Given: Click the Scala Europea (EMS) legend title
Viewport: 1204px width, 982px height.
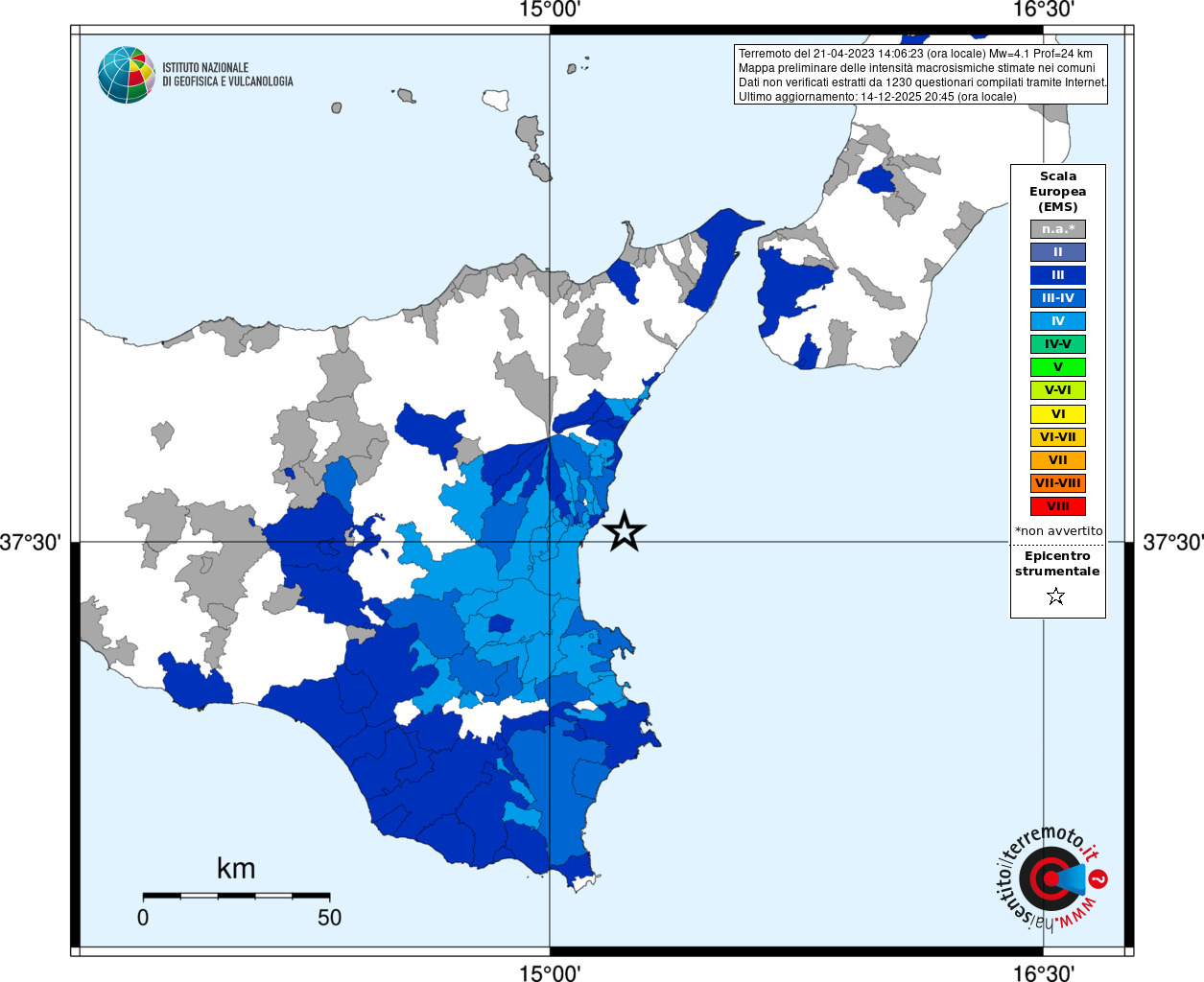Looking at the screenshot, I should (x=1058, y=192).
